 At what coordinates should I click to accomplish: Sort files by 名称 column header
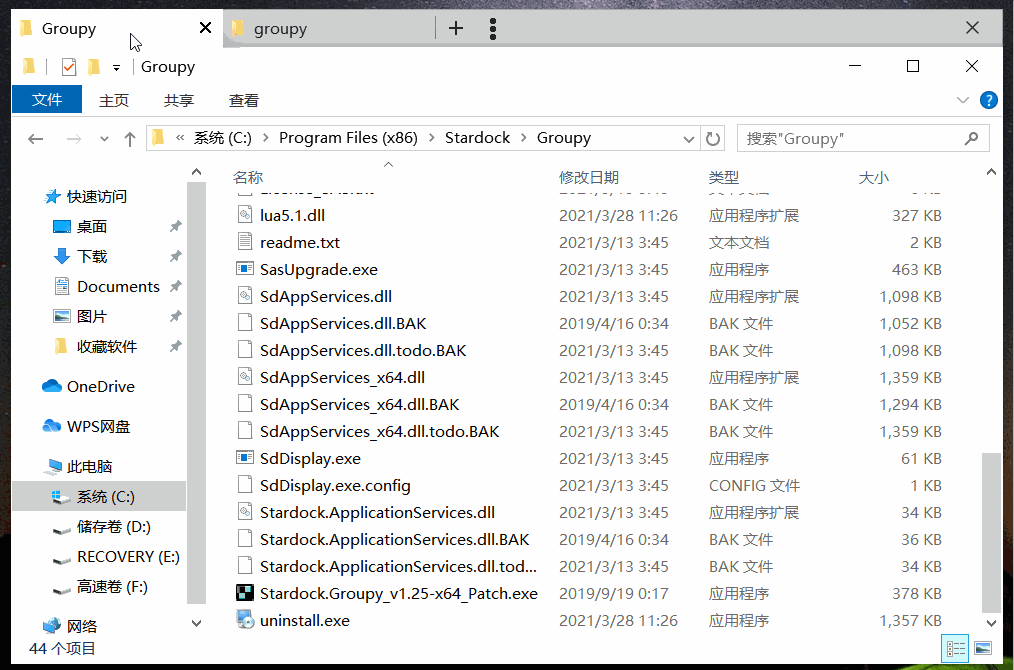coord(248,177)
